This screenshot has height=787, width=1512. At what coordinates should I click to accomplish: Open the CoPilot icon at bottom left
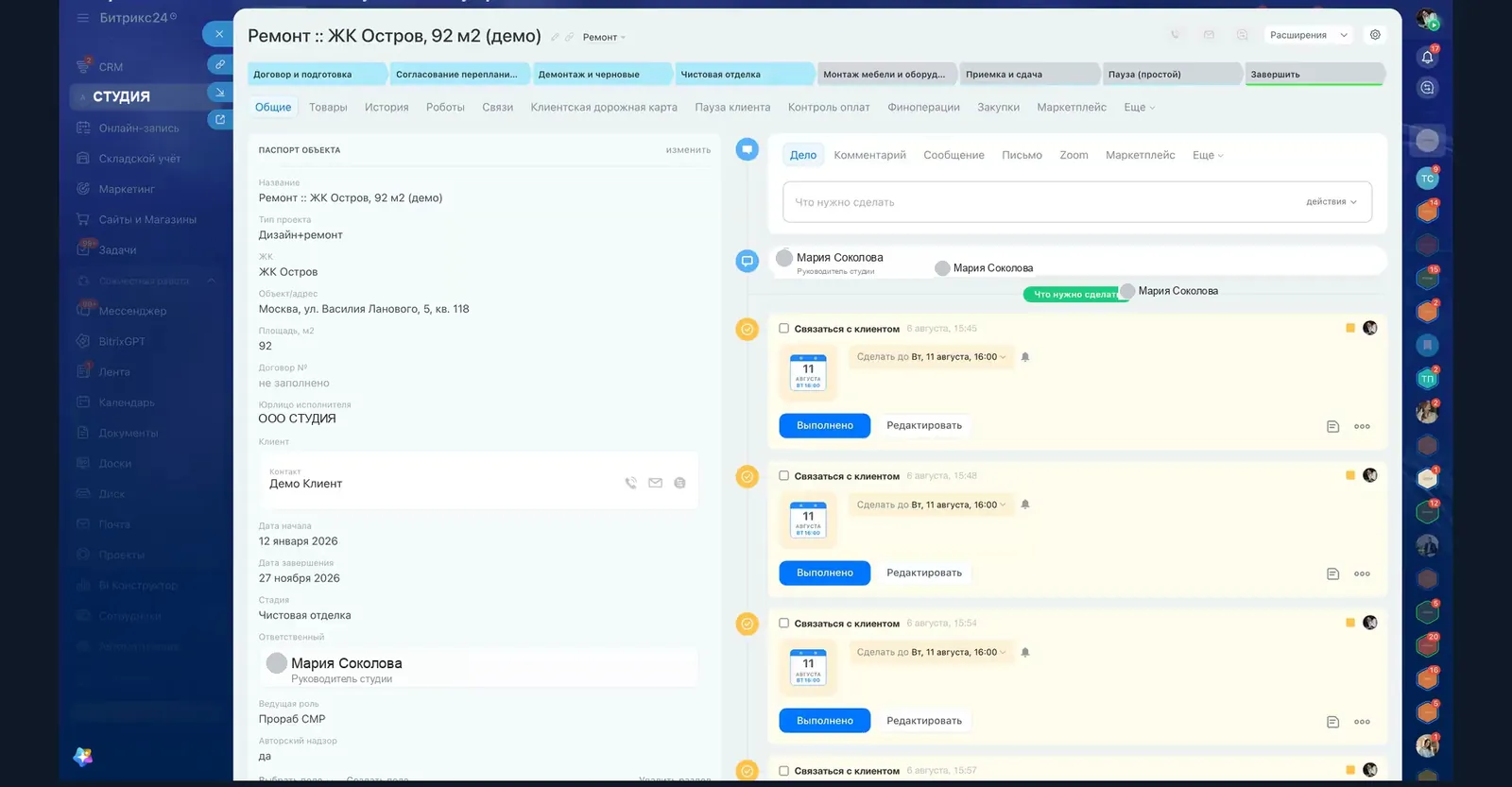[x=83, y=757]
